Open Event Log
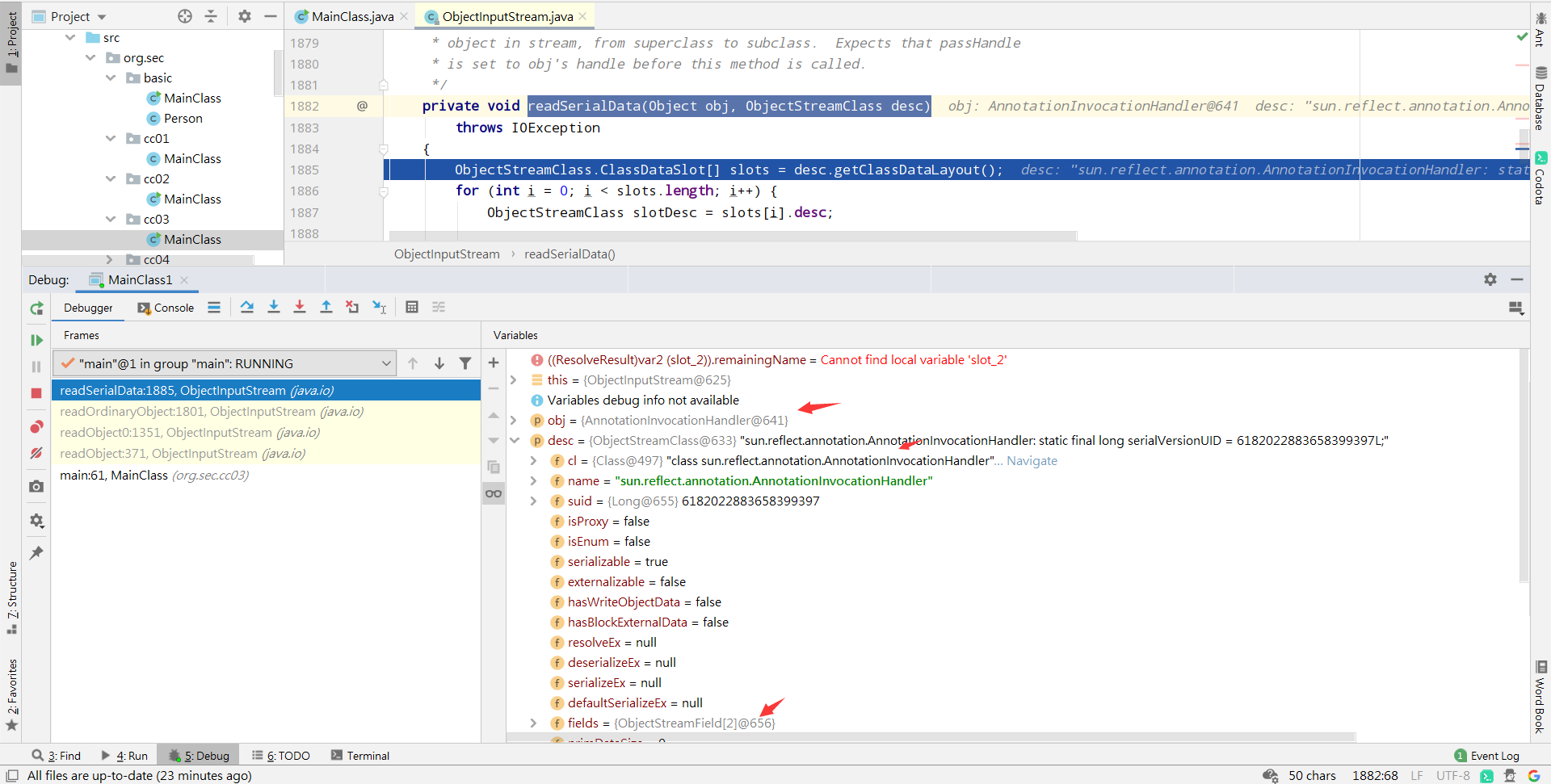The image size is (1551, 784). (1487, 756)
